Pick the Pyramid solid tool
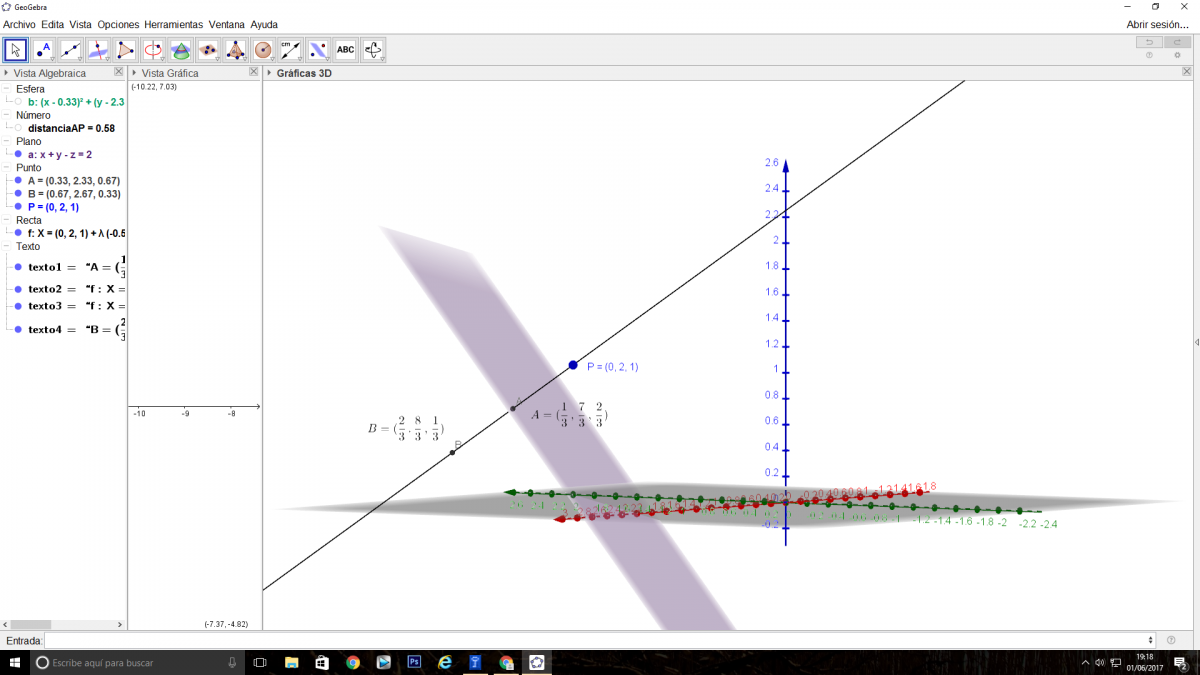Viewport: 1200px width, 675px height. coord(236,49)
